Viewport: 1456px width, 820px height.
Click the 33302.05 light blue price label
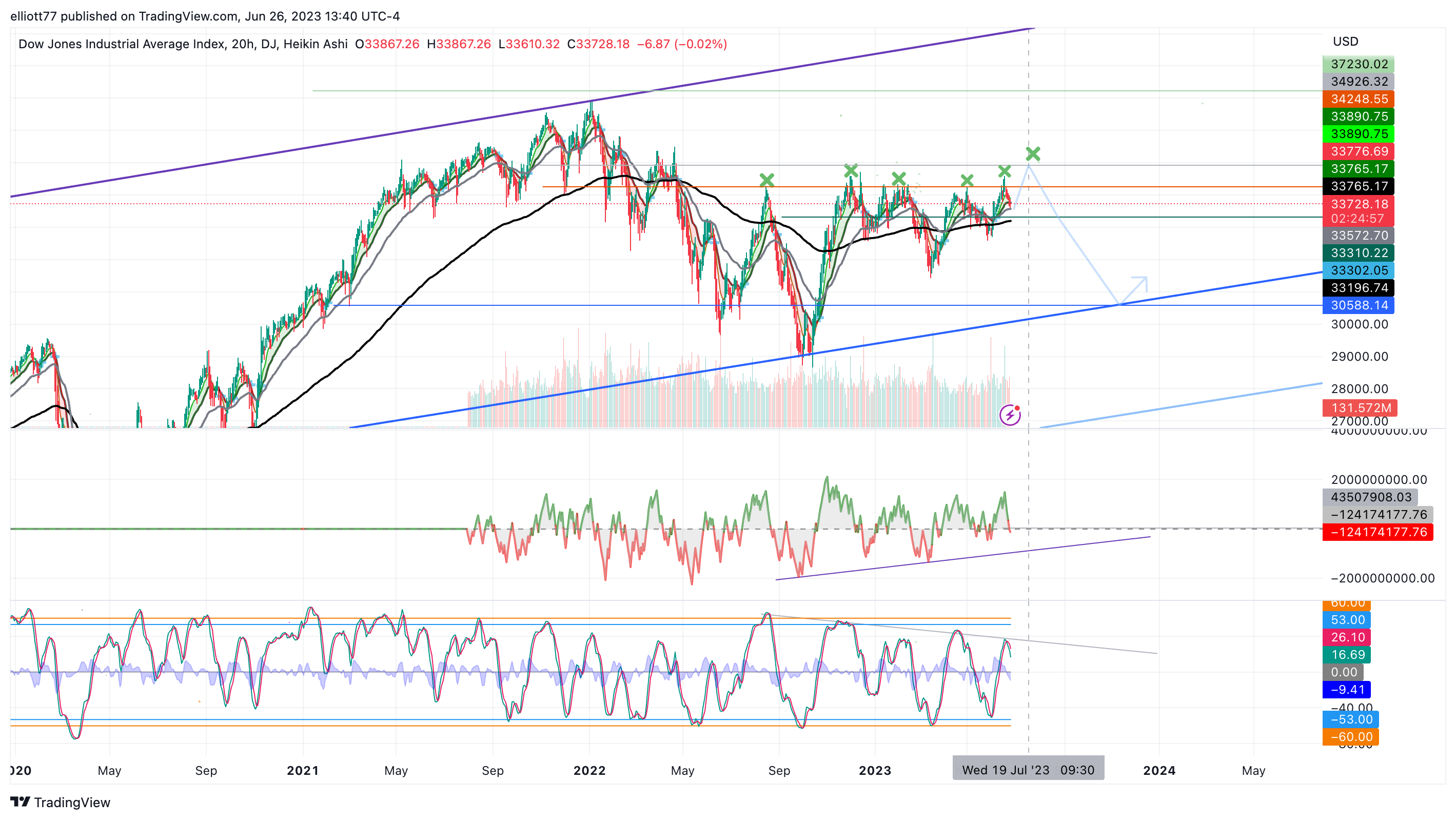click(1358, 270)
